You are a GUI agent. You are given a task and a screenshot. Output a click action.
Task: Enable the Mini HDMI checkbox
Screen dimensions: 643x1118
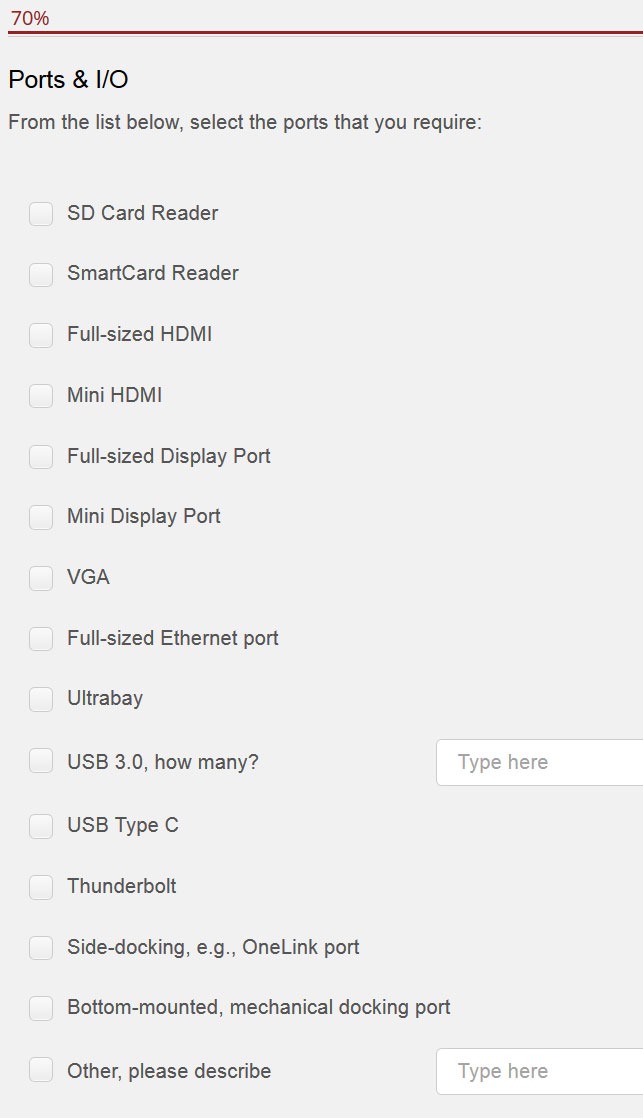click(x=41, y=396)
